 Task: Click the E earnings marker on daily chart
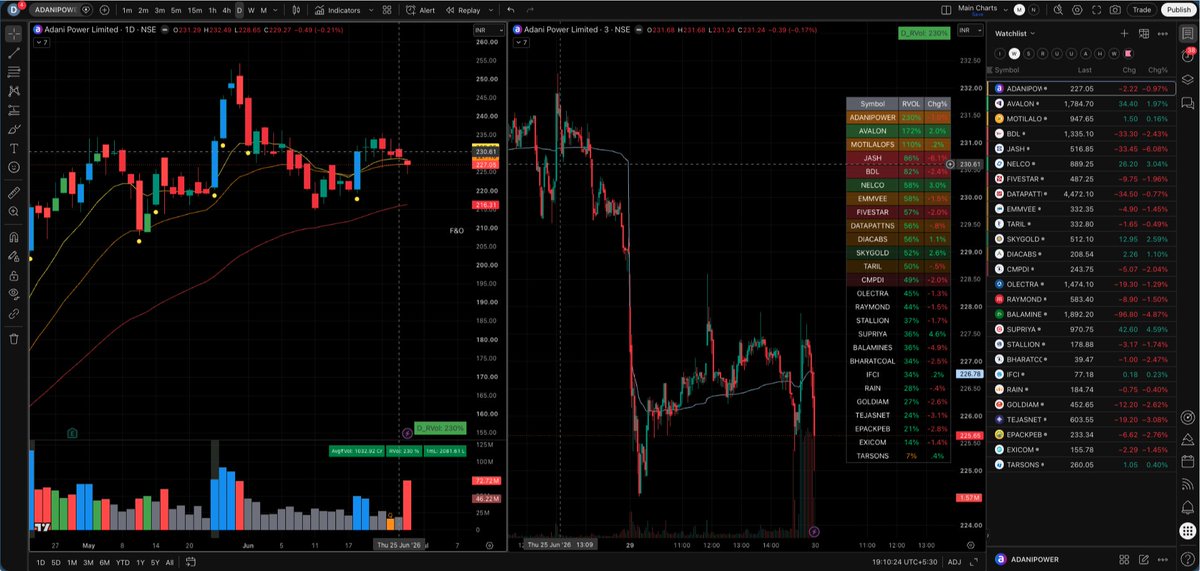[x=73, y=432]
